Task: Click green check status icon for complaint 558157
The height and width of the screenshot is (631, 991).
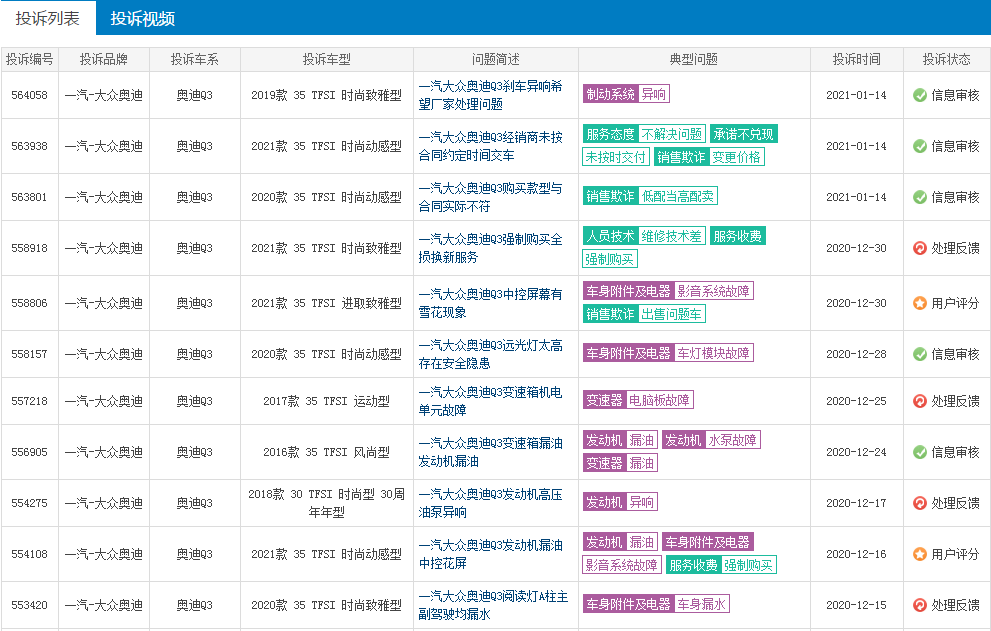Action: (x=920, y=354)
